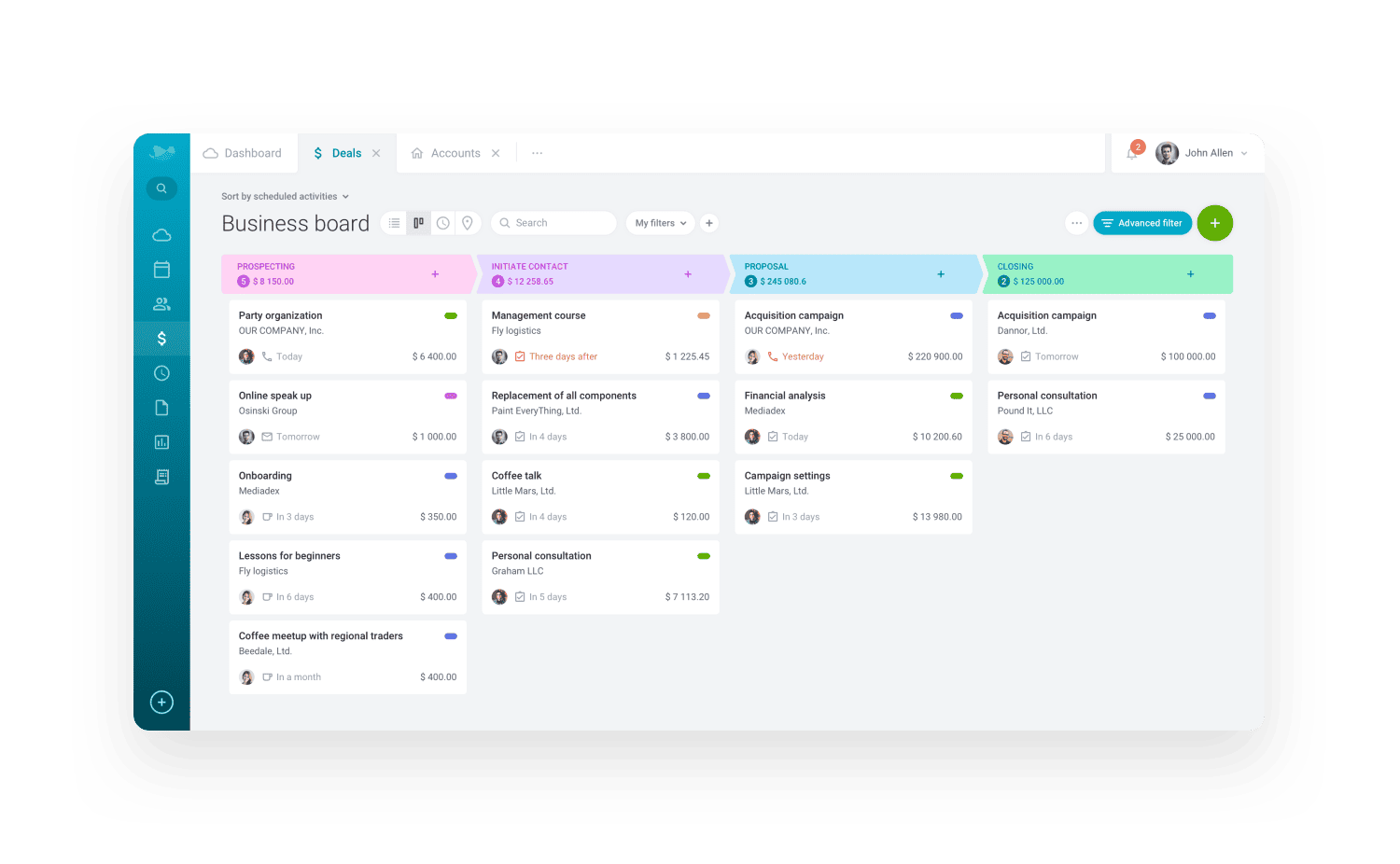The width and height of the screenshot is (1400, 864).
Task: Check the task box on Financial analysis card
Action: click(774, 436)
